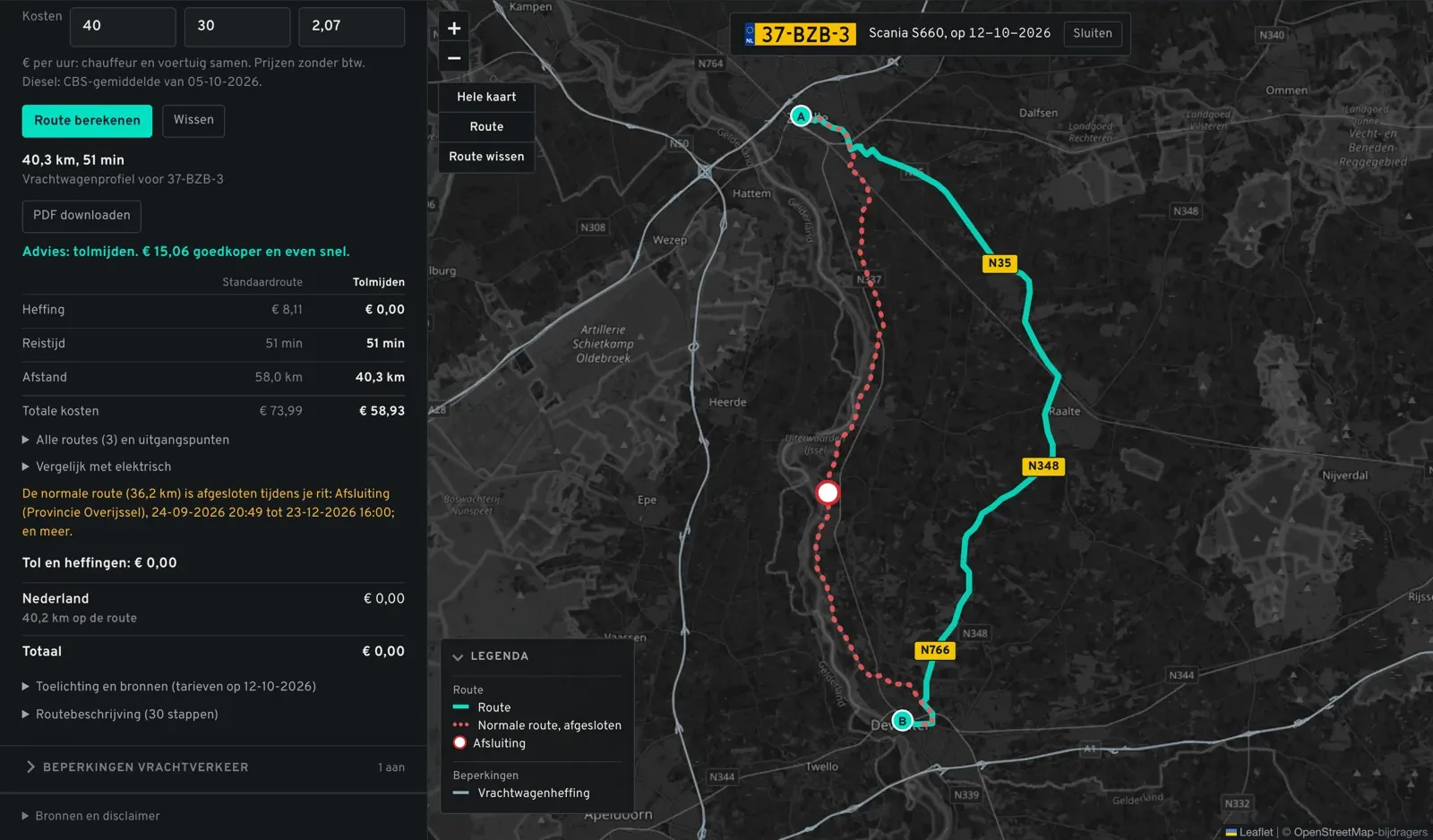This screenshot has width=1433, height=840.
Task: Click the N35 road label
Action: [1000, 263]
